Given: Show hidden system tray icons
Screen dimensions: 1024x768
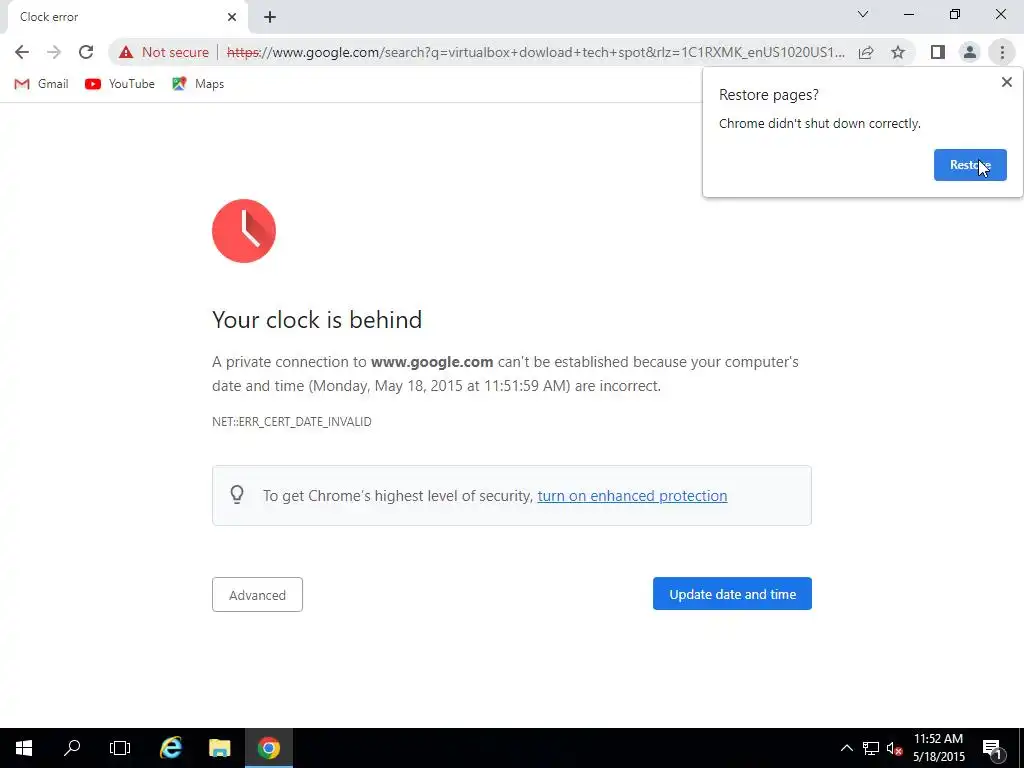Looking at the screenshot, I should (x=846, y=748).
